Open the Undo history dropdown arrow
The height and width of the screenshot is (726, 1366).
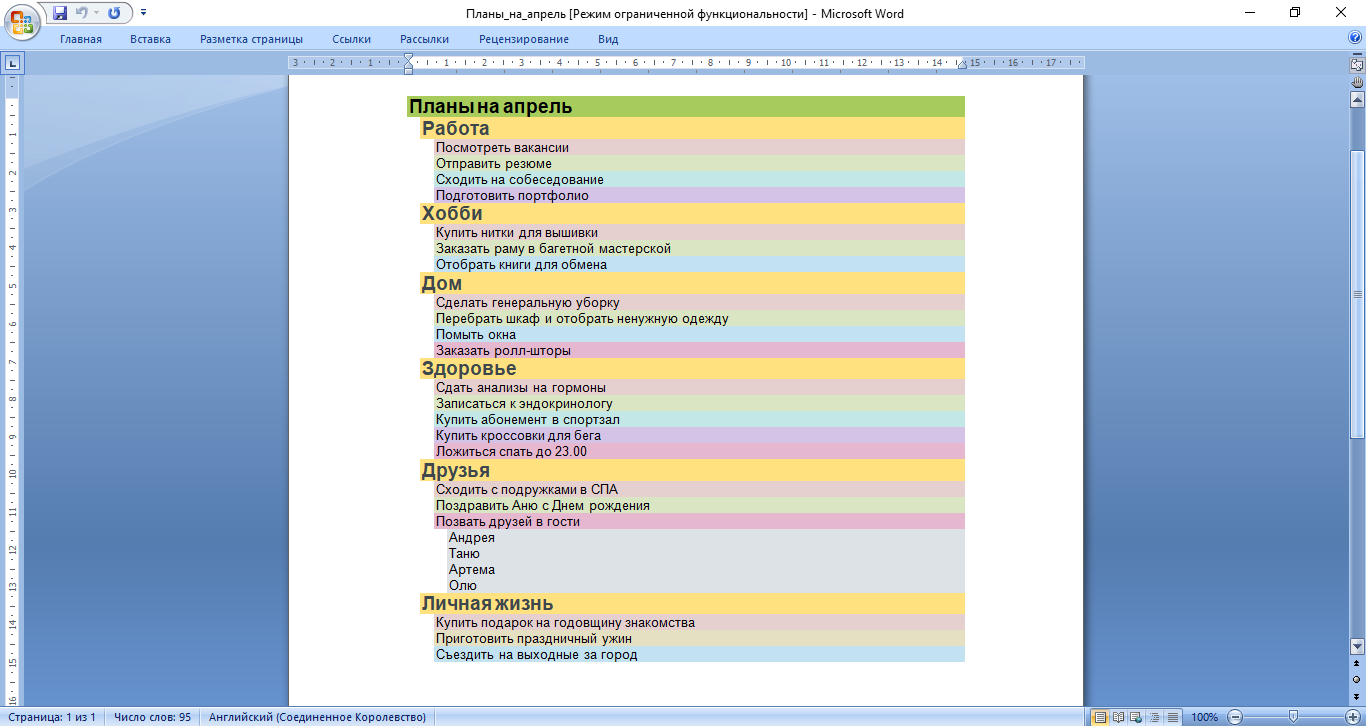pos(96,13)
